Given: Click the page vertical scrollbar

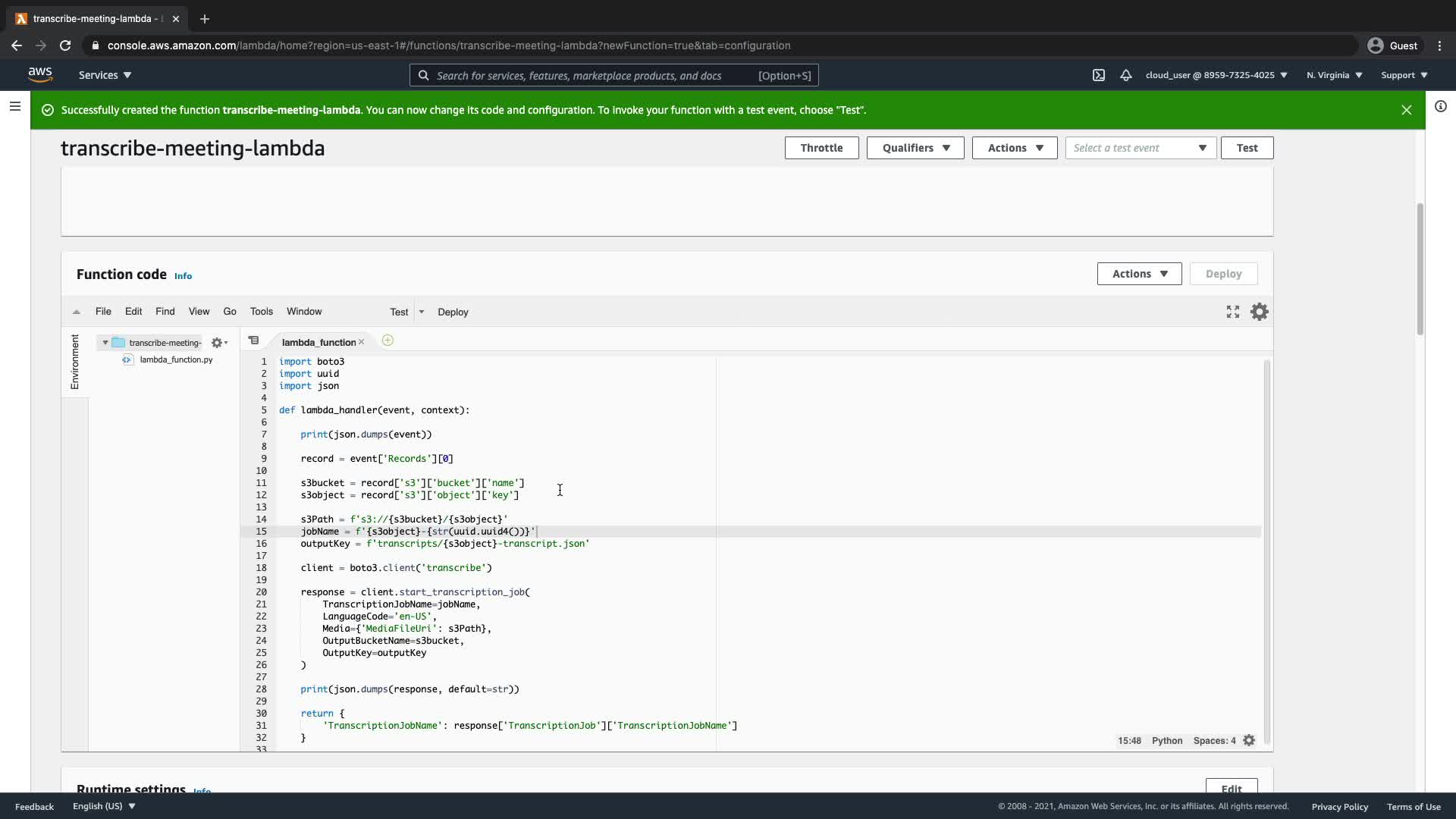Looking at the screenshot, I should pyautogui.click(x=1420, y=269).
